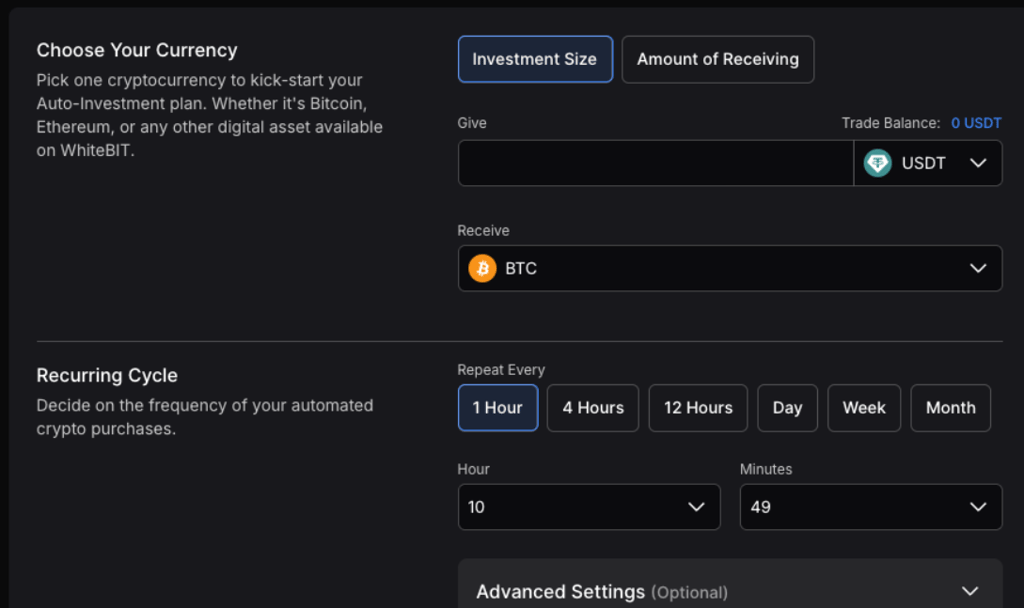Click the chevron arrow in the Receive field
Screen dimensions: 1024x608
(978, 268)
